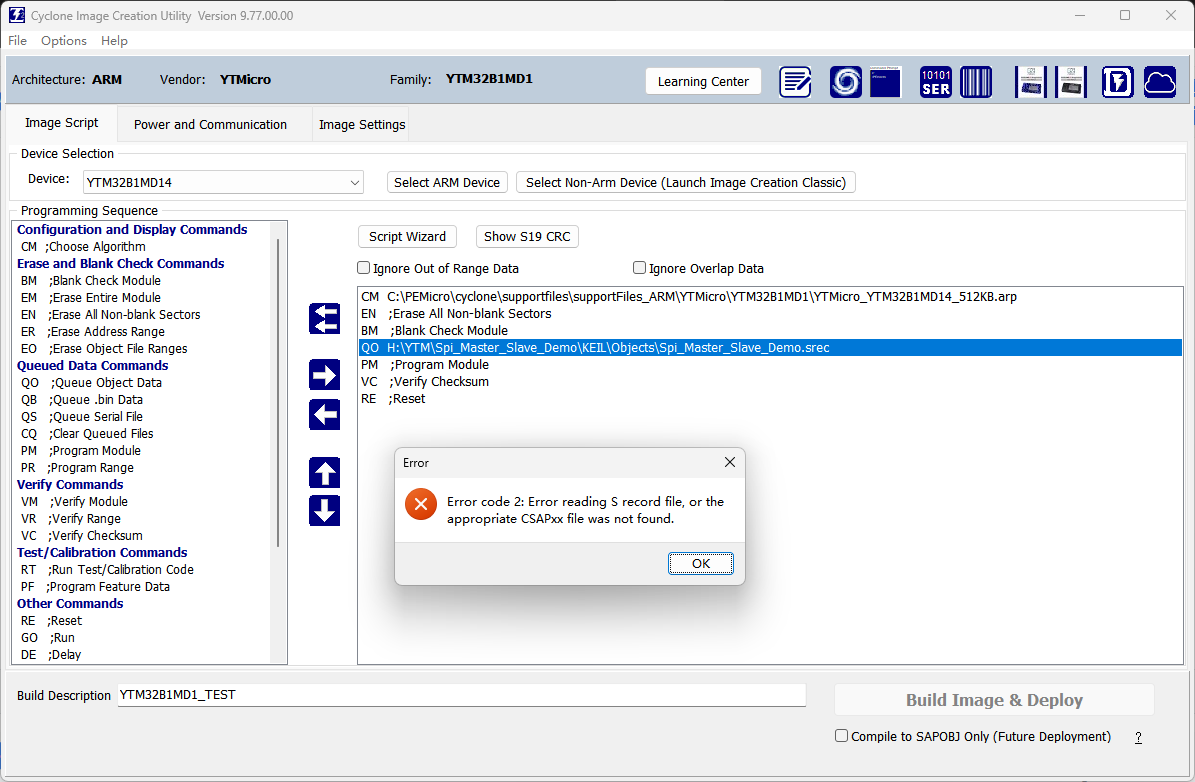
Task: Click the Cyclone swirl icon in toolbar
Action: point(845,82)
